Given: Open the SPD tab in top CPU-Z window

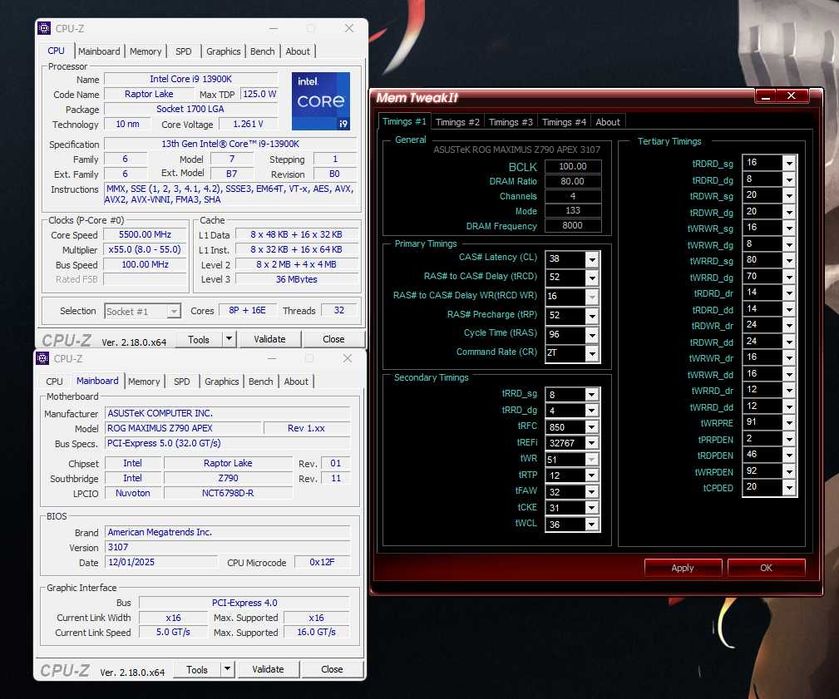Looking at the screenshot, I should [x=184, y=51].
